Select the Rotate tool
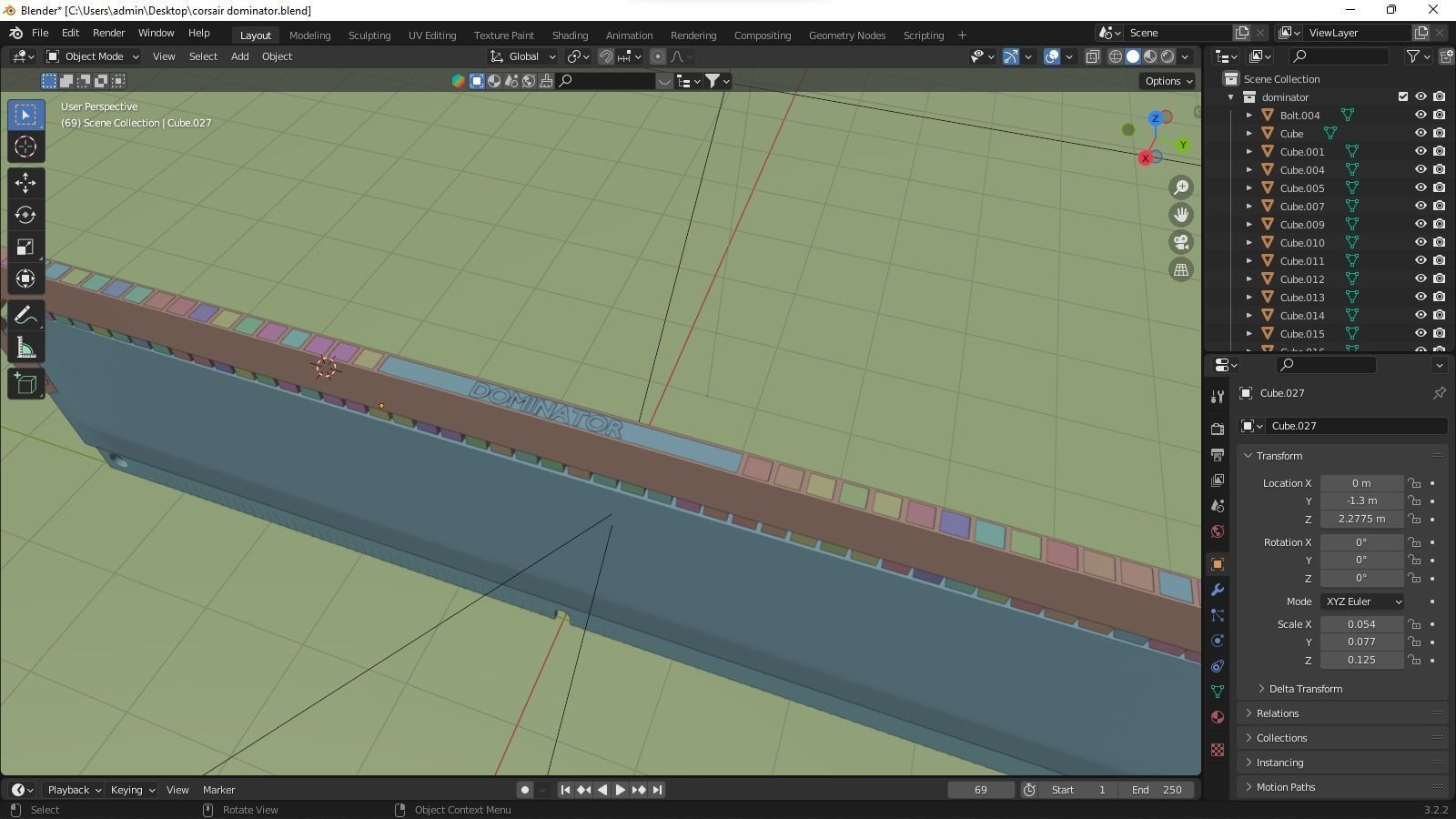The height and width of the screenshot is (819, 1456). (x=25, y=216)
